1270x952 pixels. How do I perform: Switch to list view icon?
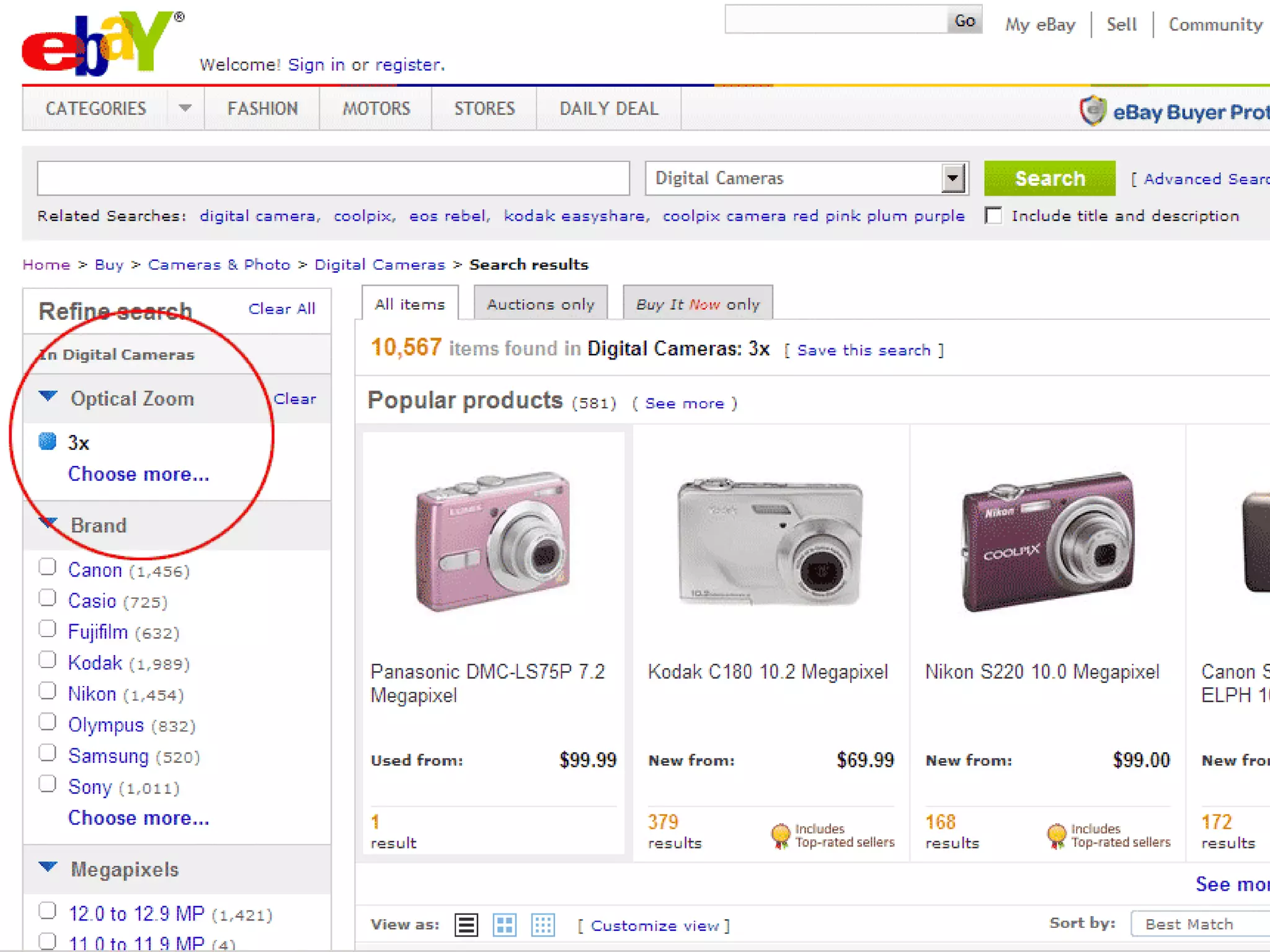tap(466, 925)
